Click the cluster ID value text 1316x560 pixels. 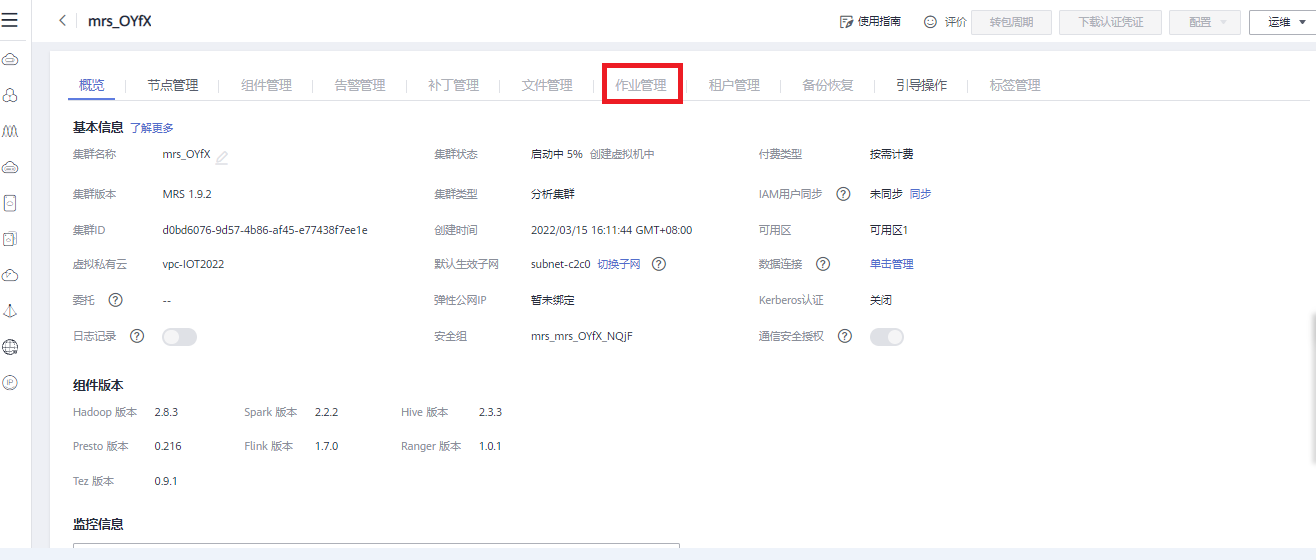(x=265, y=230)
